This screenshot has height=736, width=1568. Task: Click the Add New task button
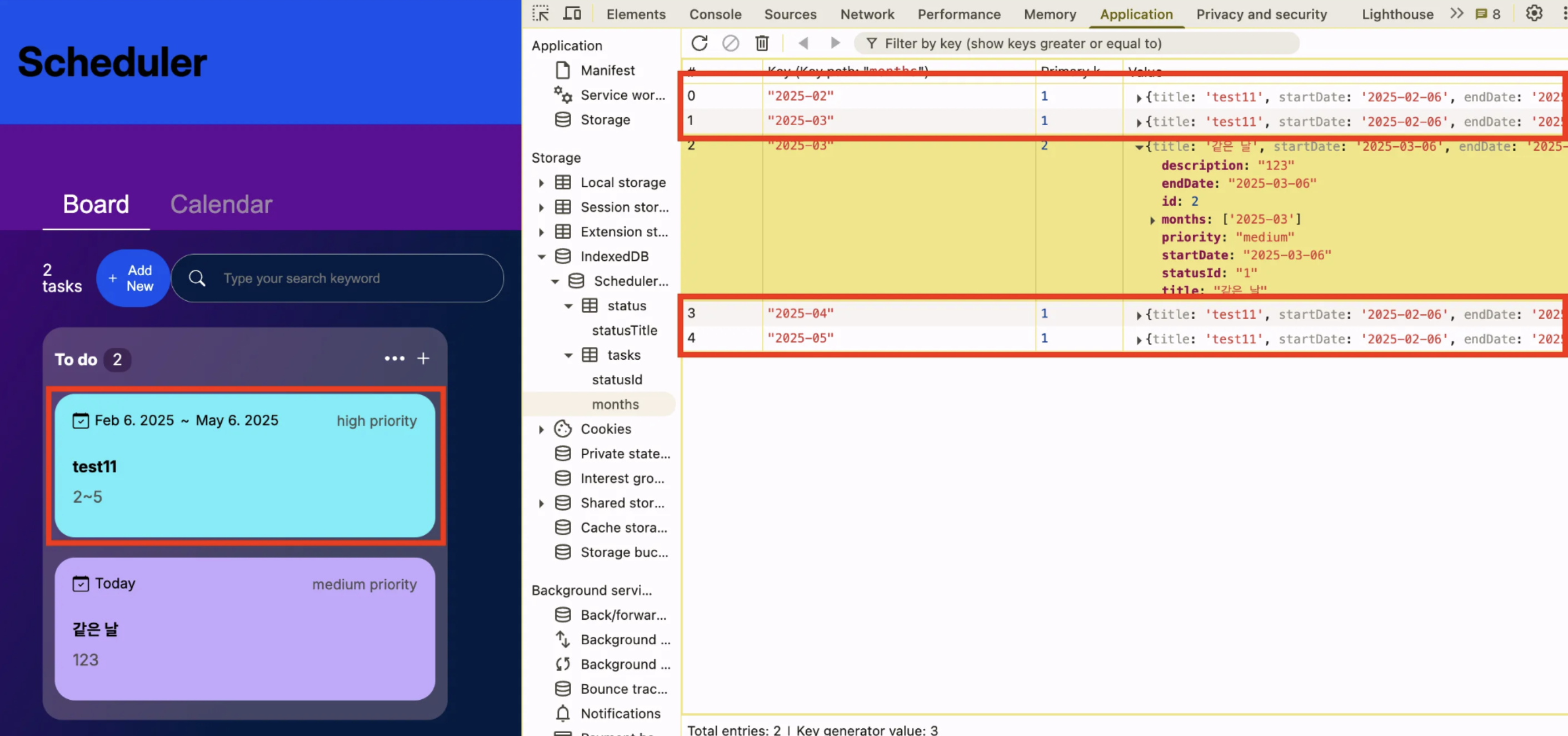coord(133,278)
